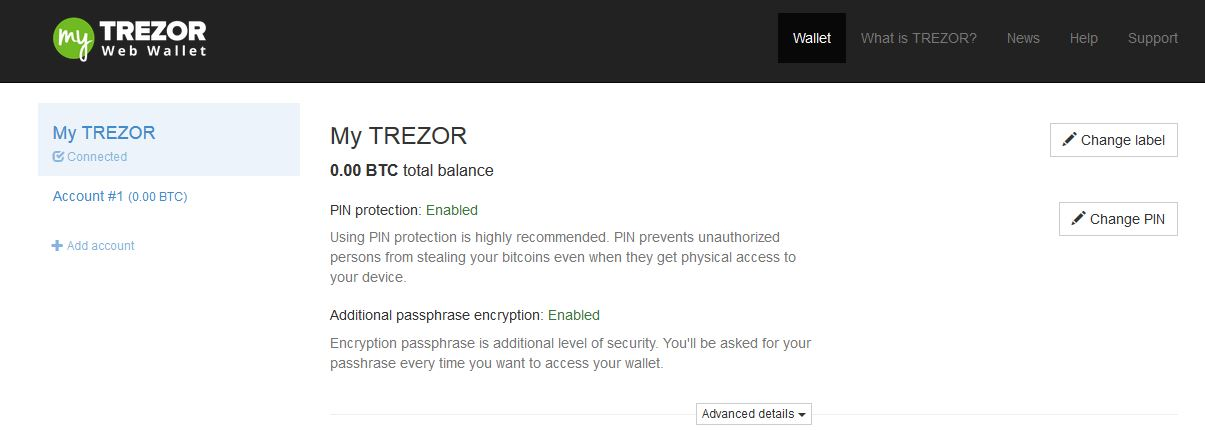Click the PIN protection Enabled status
Screen dimensions: 1205x442
pyautogui.click(x=452, y=210)
